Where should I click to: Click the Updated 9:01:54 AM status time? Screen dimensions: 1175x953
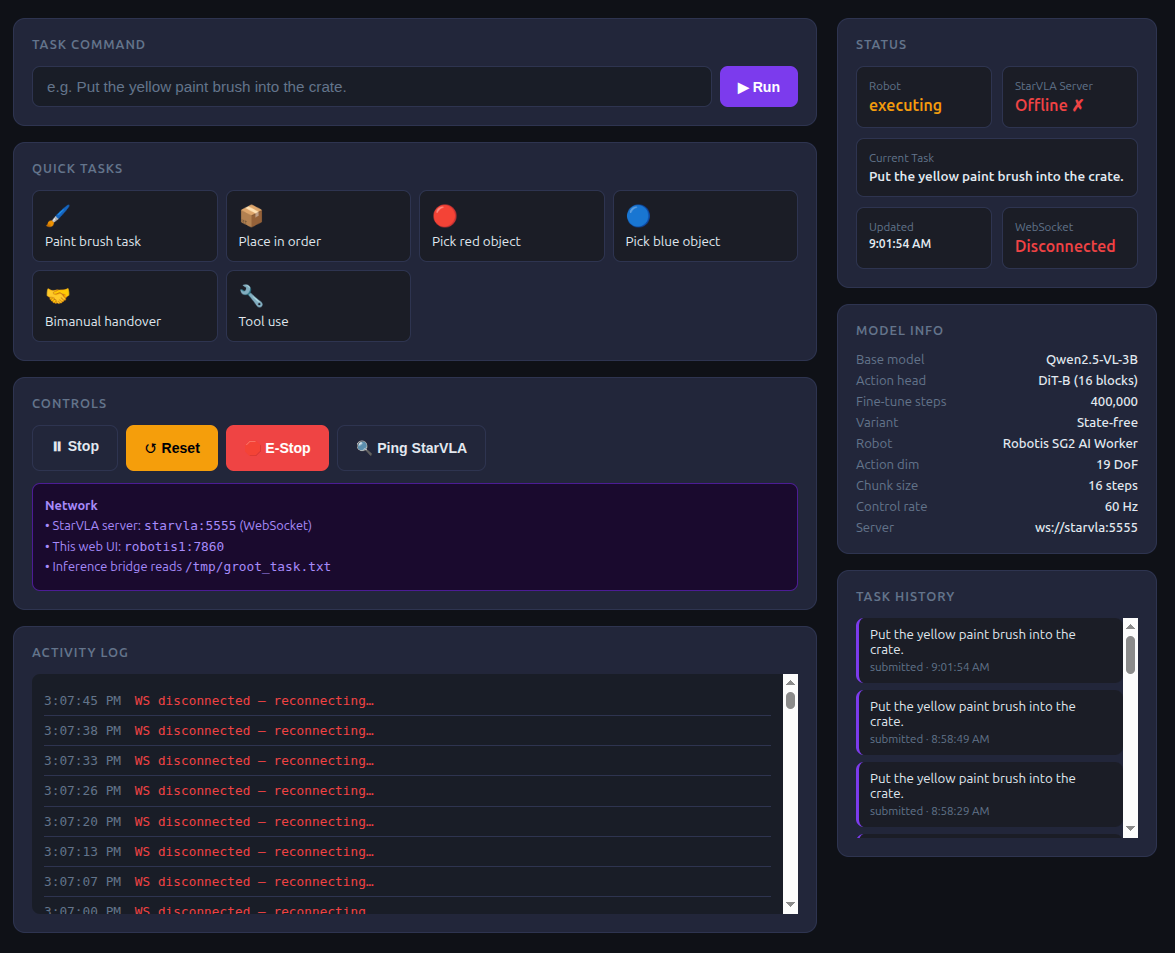pyautogui.click(x=900, y=243)
